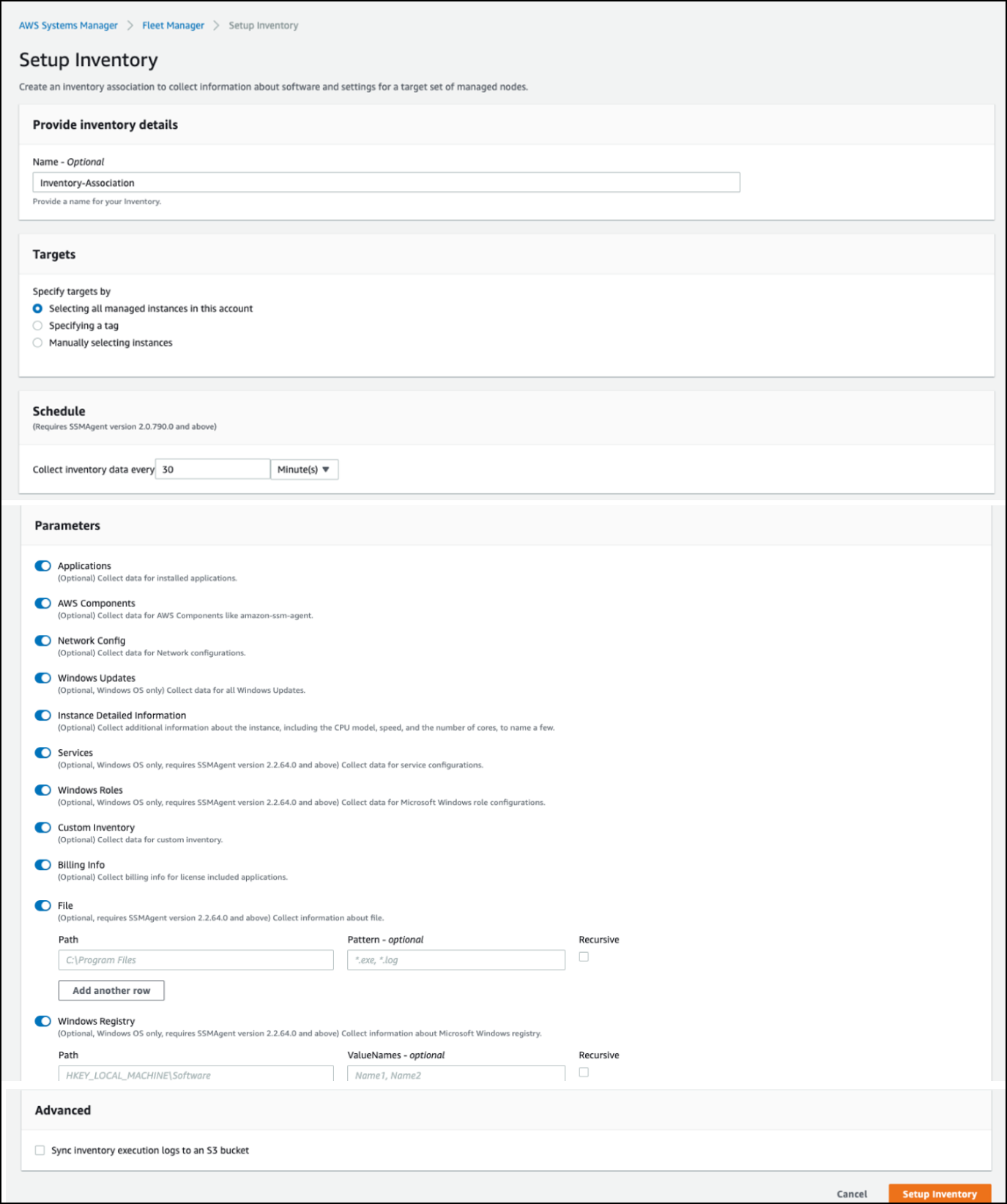This screenshot has width=1007, height=1204.
Task: Go to the Fleet Manager breadcrumb
Action: click(173, 26)
